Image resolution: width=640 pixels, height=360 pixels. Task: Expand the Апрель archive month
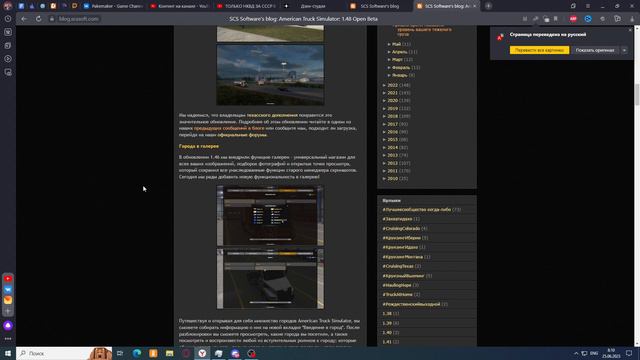389,52
